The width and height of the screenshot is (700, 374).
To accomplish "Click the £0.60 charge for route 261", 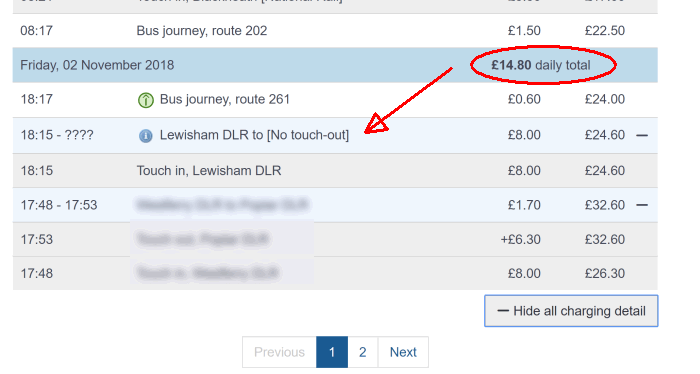I will [x=524, y=99].
